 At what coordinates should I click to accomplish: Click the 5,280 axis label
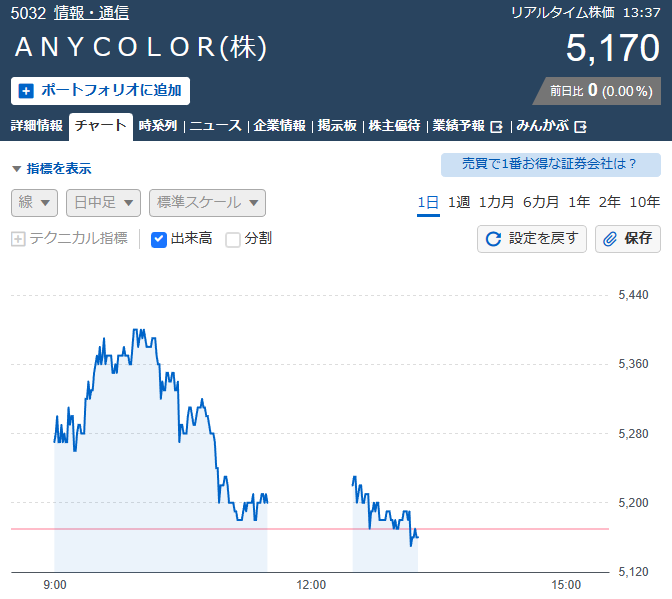tap(633, 434)
